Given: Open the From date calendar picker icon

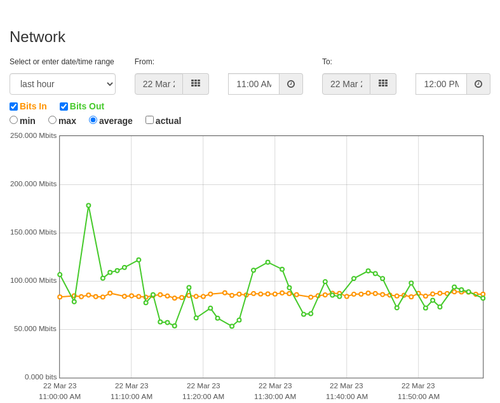Looking at the screenshot, I should (x=196, y=84).
